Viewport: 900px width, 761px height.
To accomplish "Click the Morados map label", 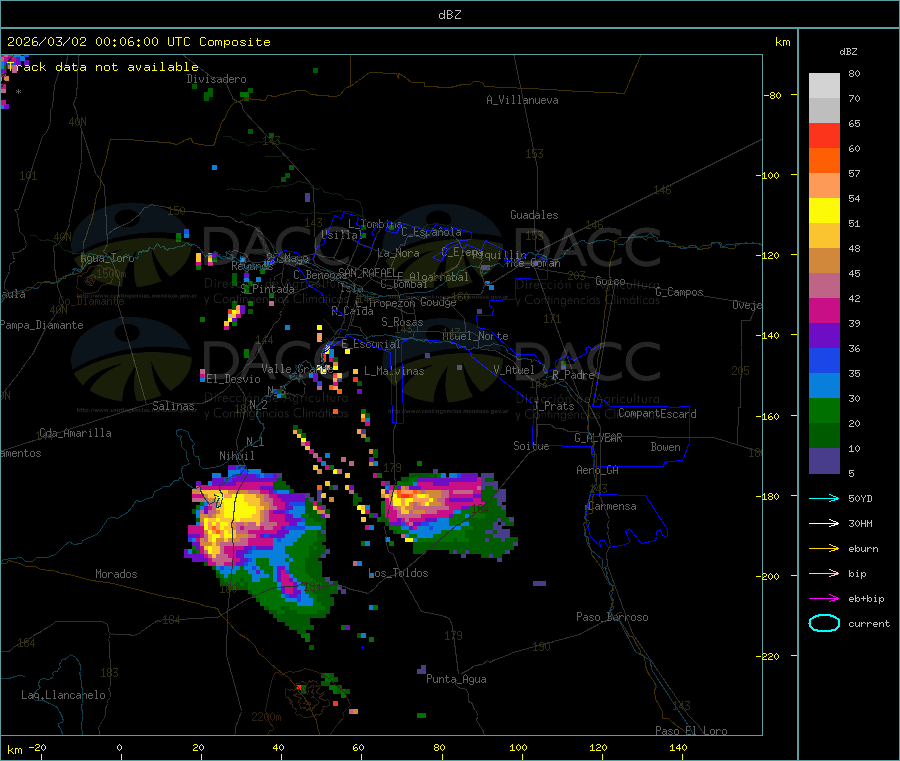I will pos(117,574).
